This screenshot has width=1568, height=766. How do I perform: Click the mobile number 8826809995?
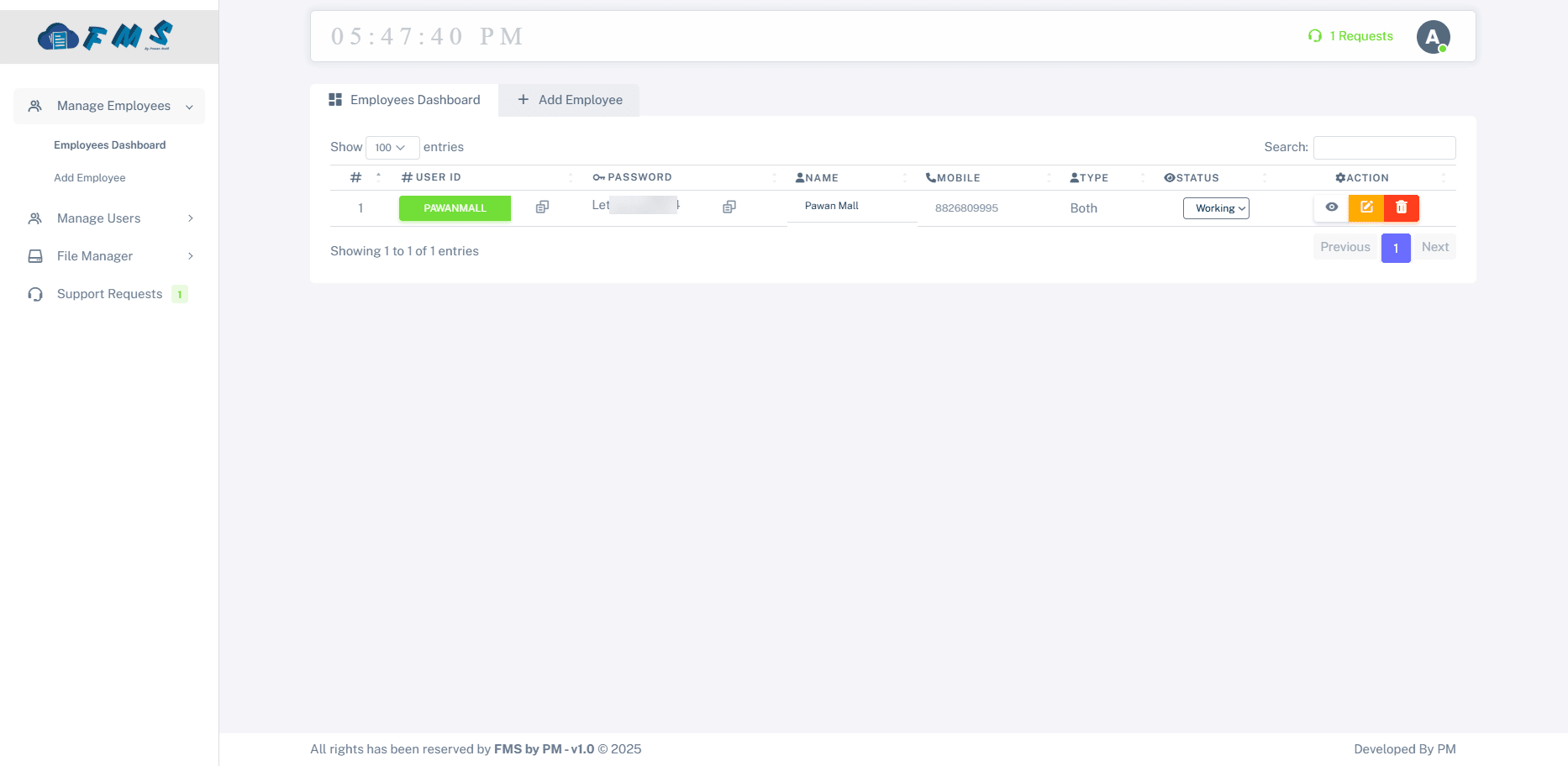[x=966, y=208]
